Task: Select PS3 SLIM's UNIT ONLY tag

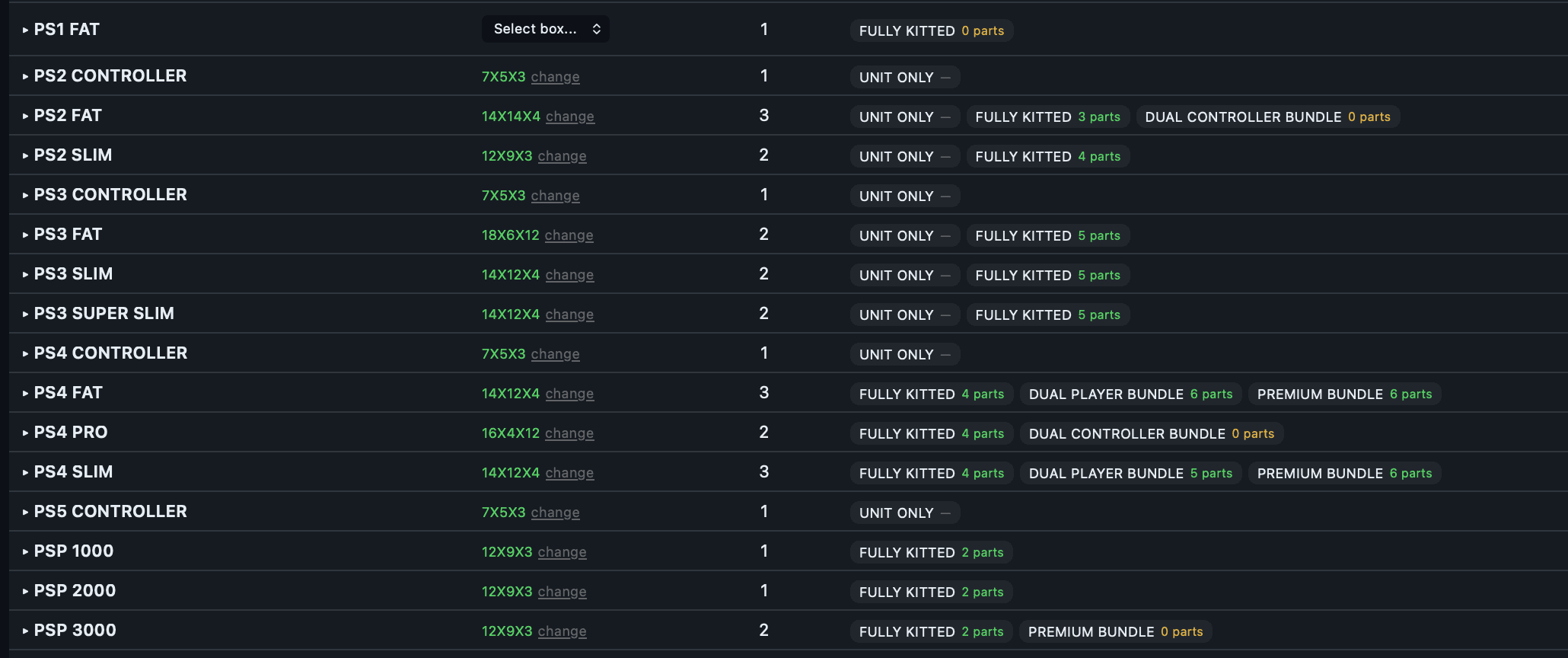Action: click(905, 276)
